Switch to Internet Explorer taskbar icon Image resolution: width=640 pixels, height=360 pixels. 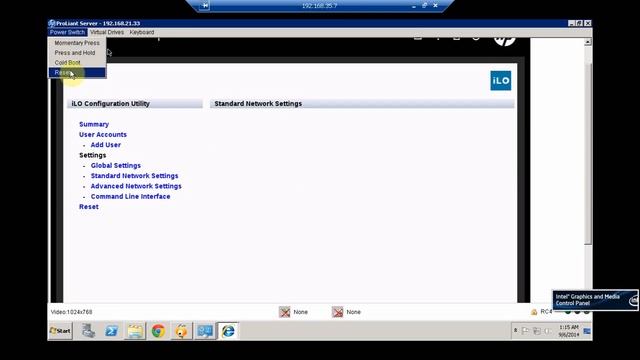point(228,331)
